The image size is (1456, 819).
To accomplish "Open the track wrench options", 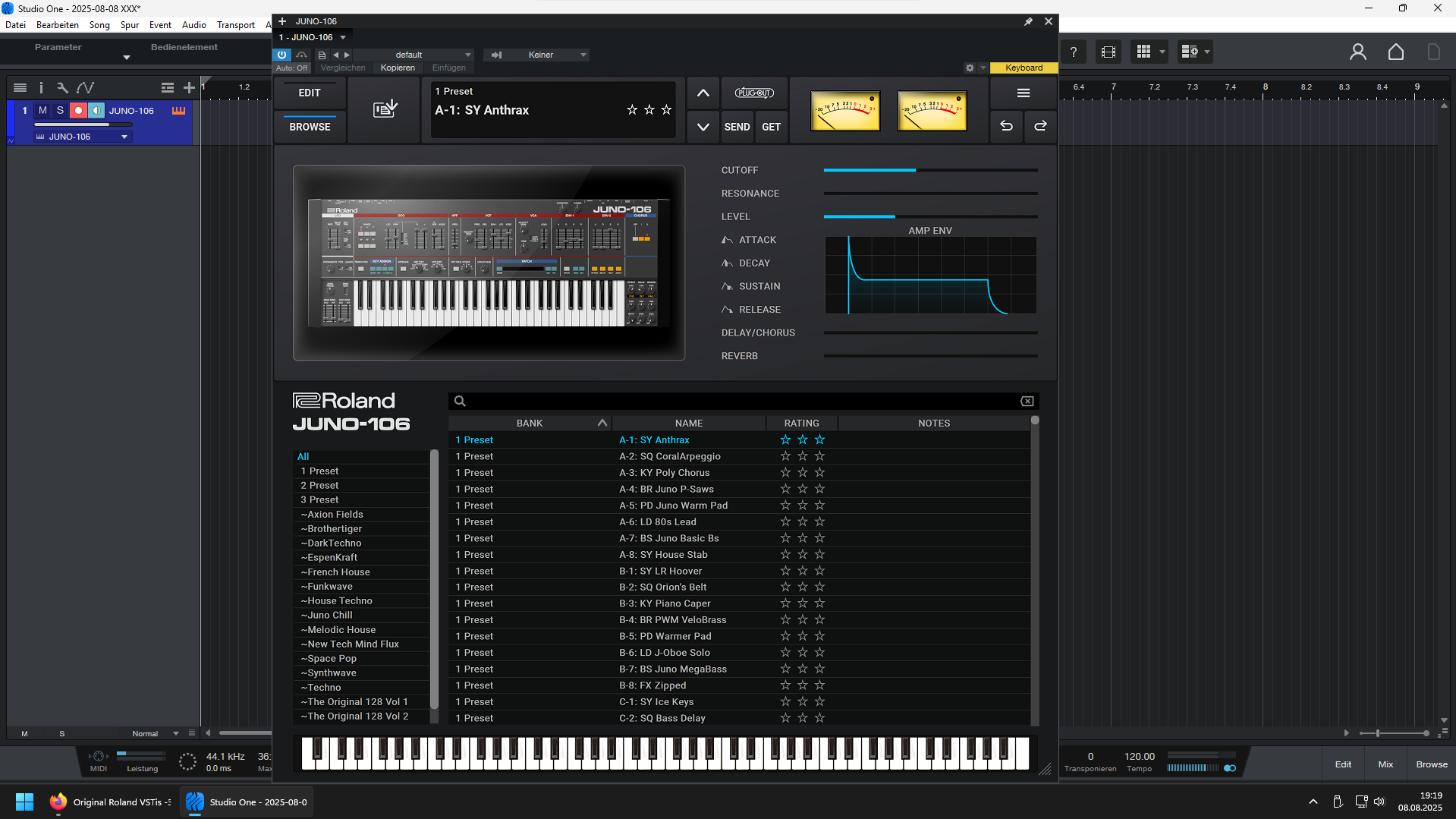I will click(62, 88).
